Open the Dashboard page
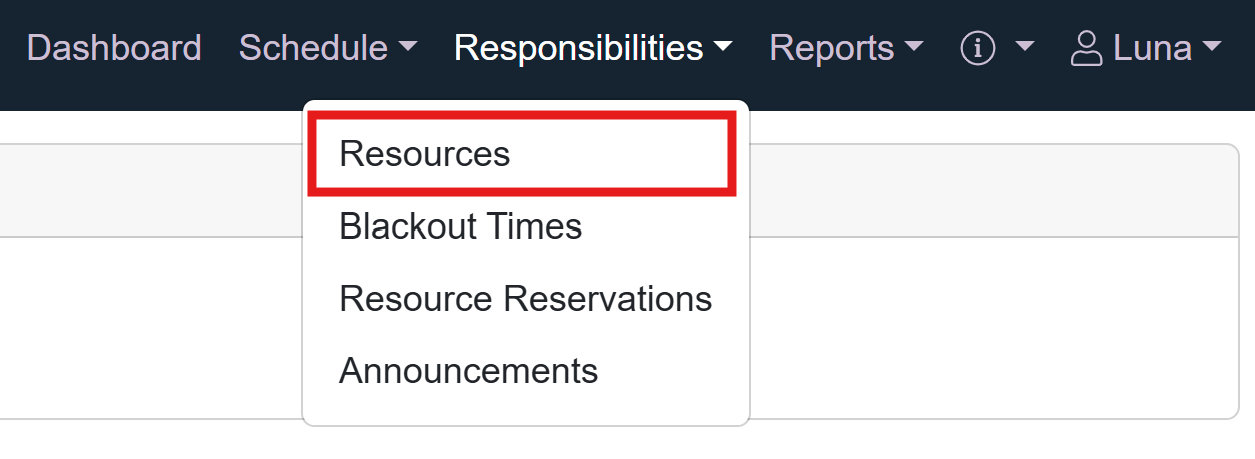The height and width of the screenshot is (459, 1255). pyautogui.click(x=114, y=48)
